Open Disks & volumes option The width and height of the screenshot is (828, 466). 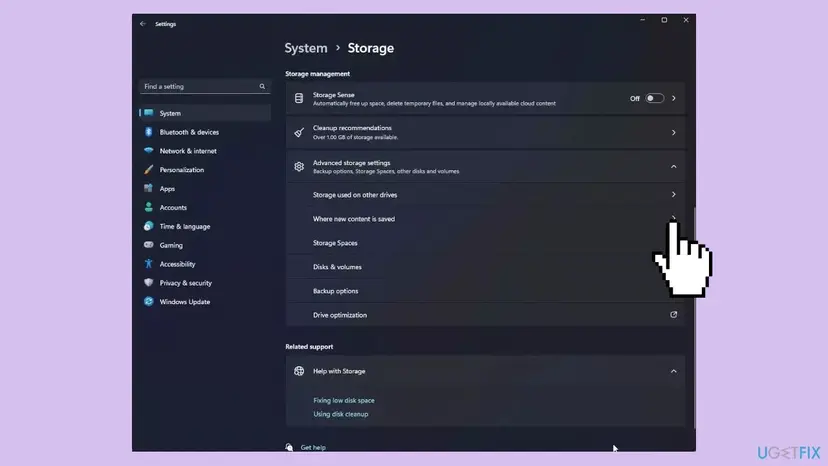coord(485,267)
